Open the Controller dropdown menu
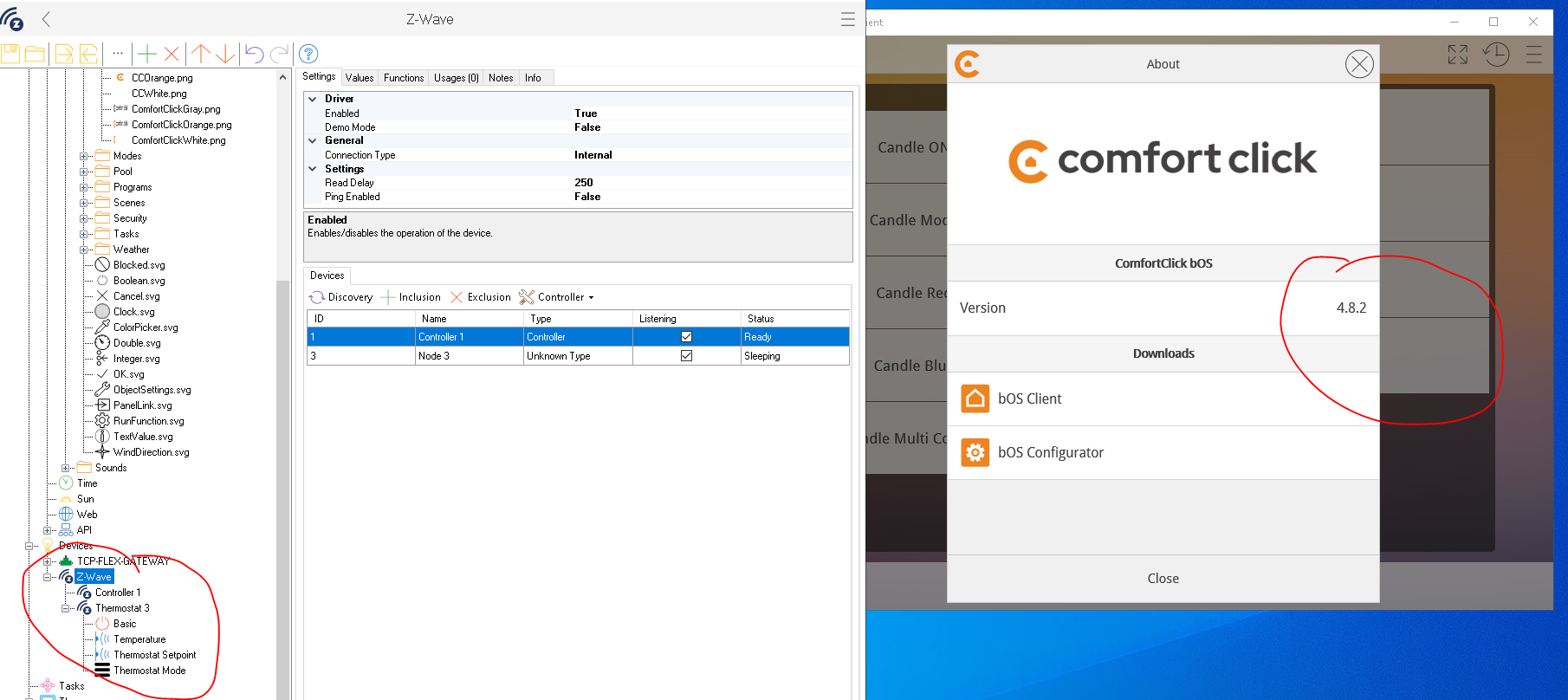 [558, 297]
